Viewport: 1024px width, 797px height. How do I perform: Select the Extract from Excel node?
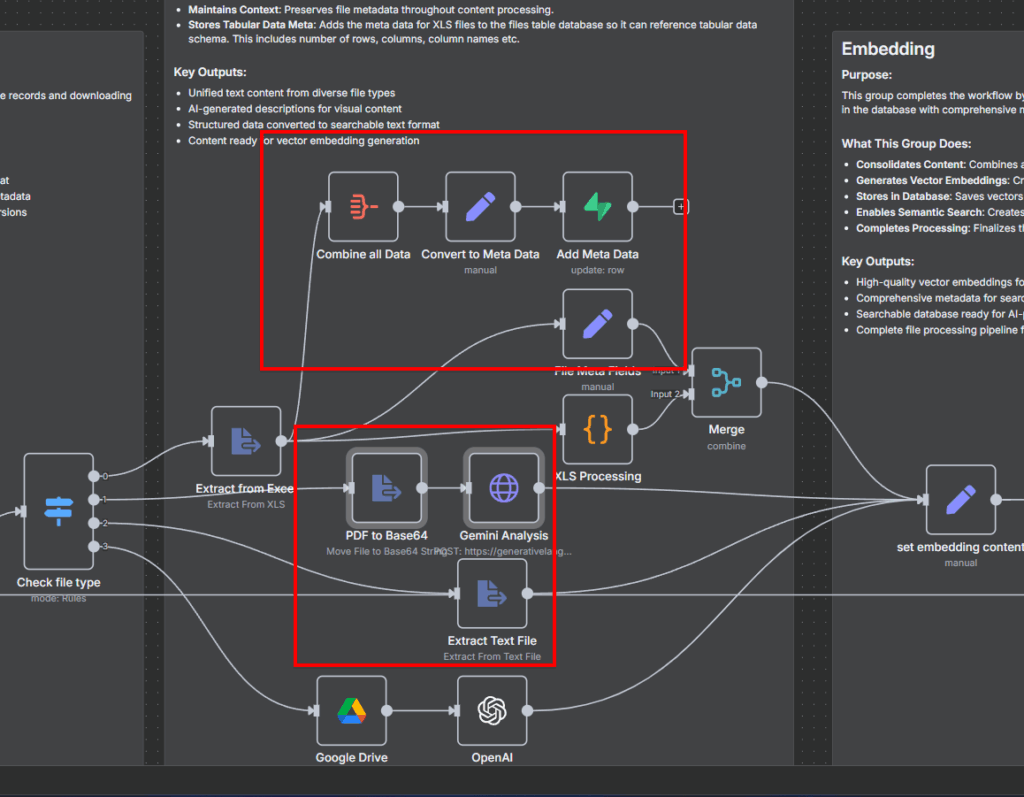pos(246,441)
